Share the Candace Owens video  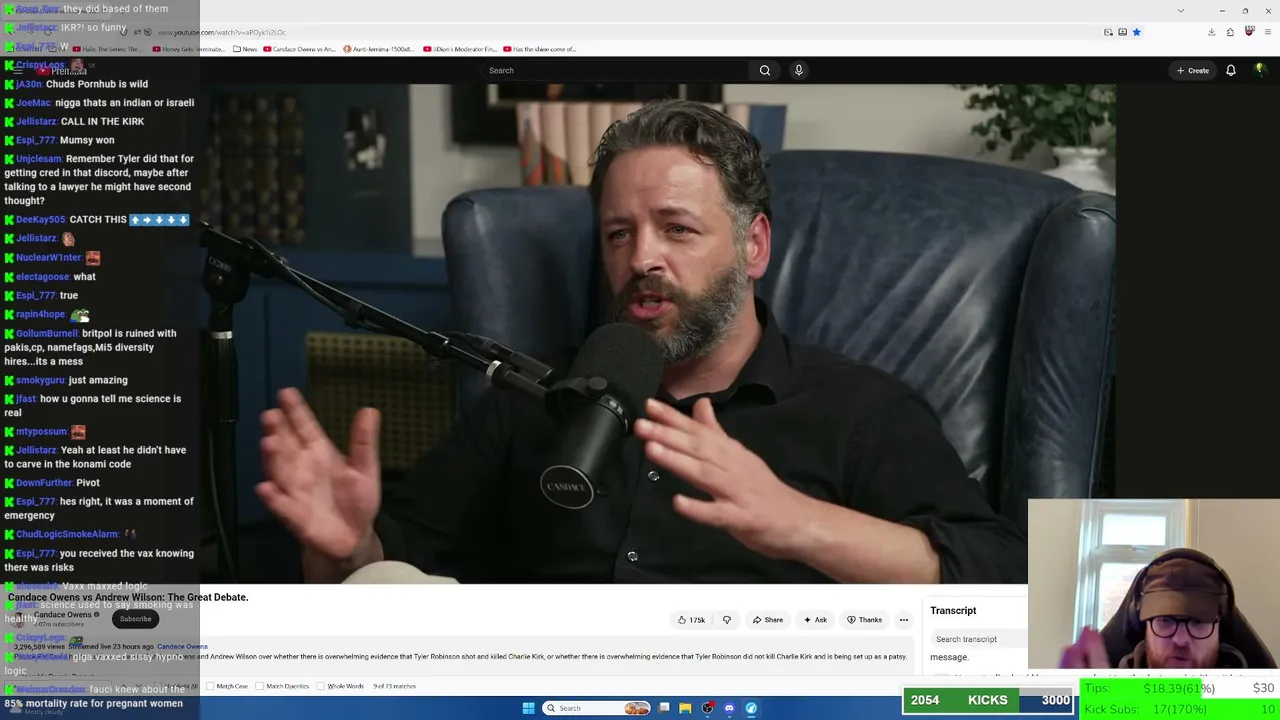point(768,620)
